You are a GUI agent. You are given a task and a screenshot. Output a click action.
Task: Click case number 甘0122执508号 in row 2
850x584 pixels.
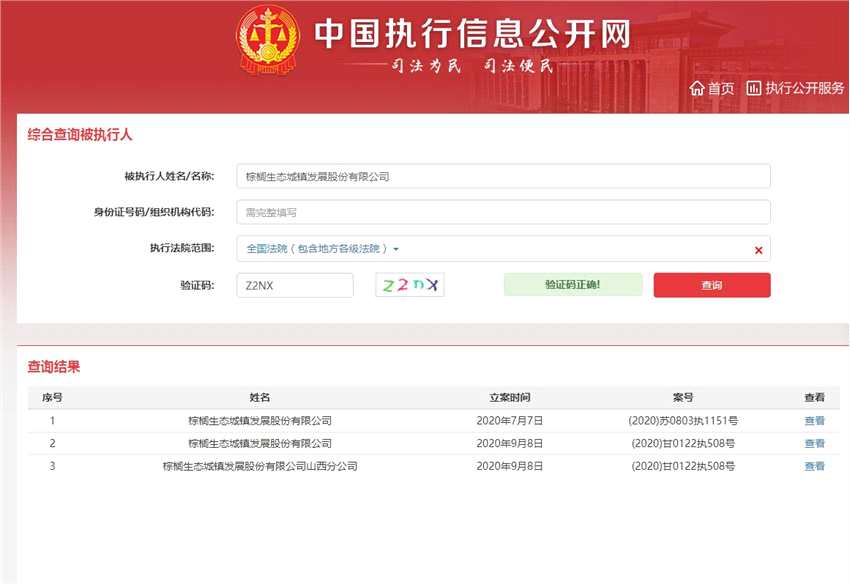click(683, 443)
